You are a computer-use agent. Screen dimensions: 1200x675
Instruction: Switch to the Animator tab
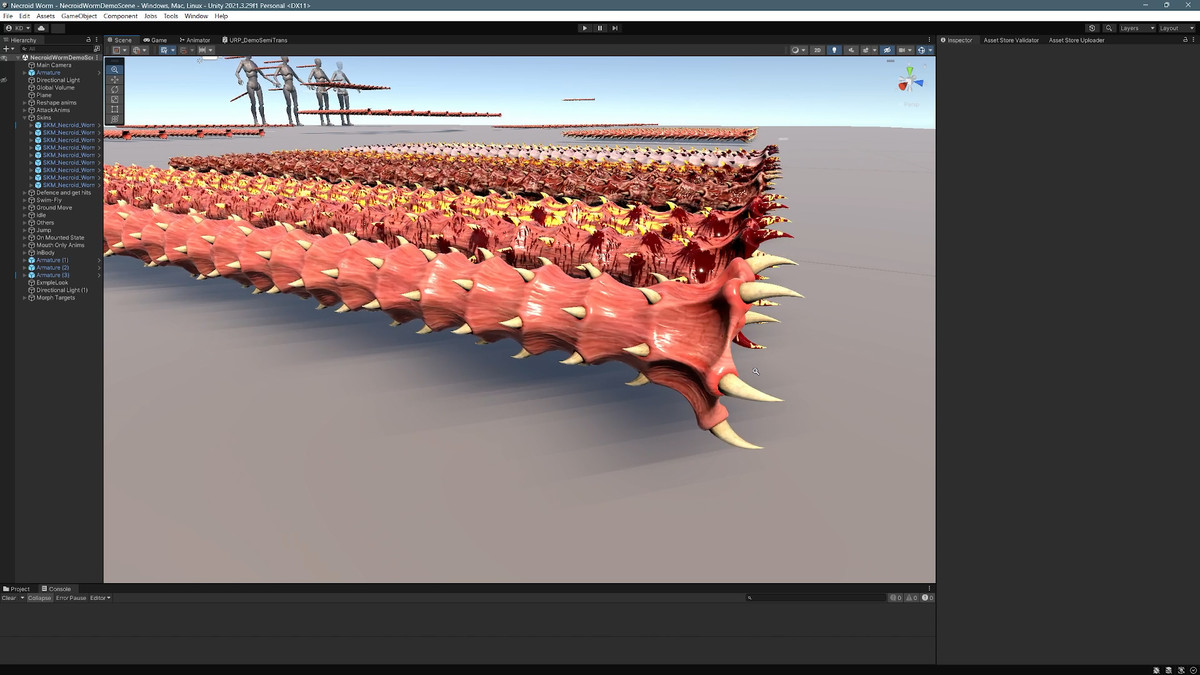(x=196, y=40)
